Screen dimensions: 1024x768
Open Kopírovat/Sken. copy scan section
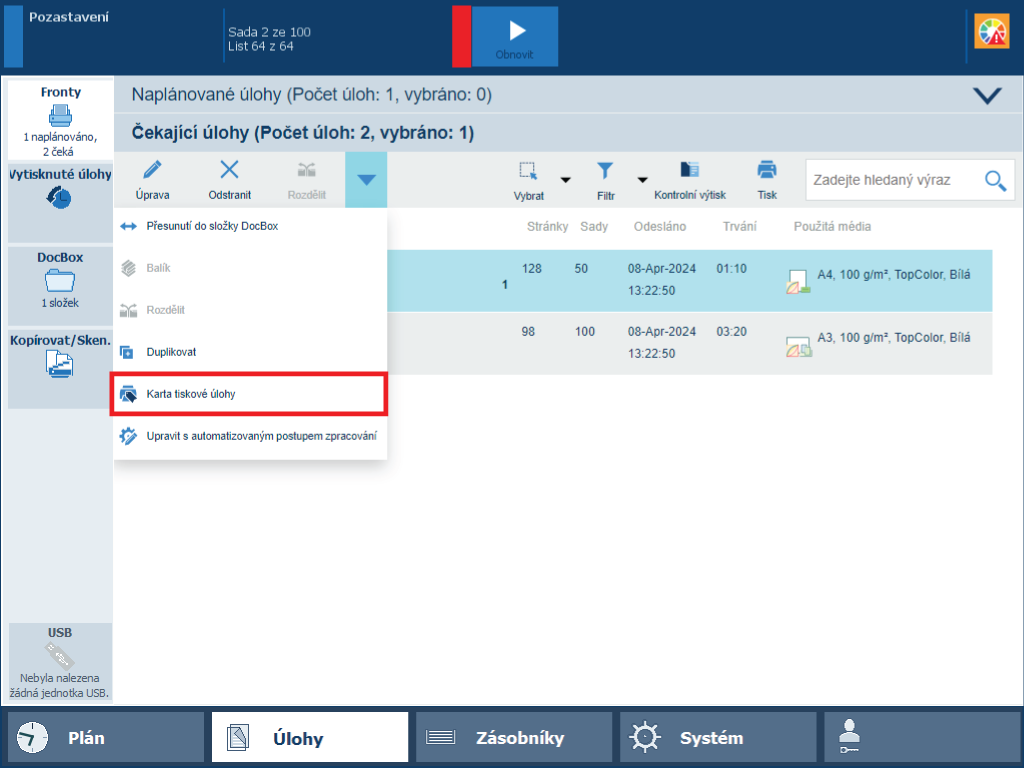pos(60,369)
